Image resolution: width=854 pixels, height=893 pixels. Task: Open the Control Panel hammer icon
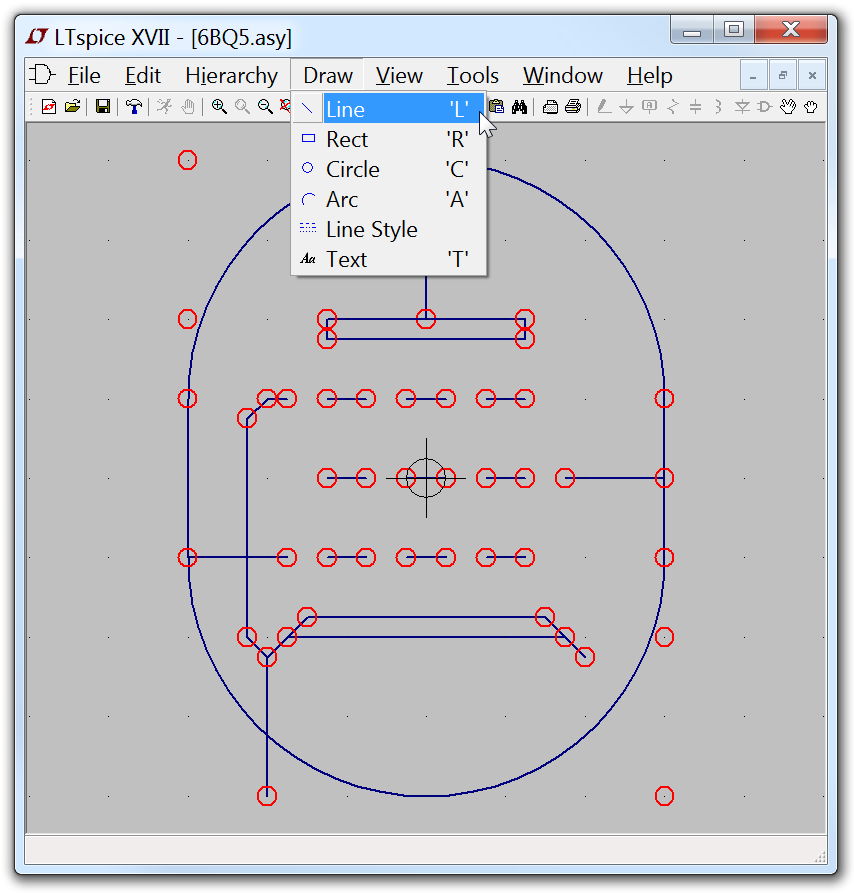point(133,107)
